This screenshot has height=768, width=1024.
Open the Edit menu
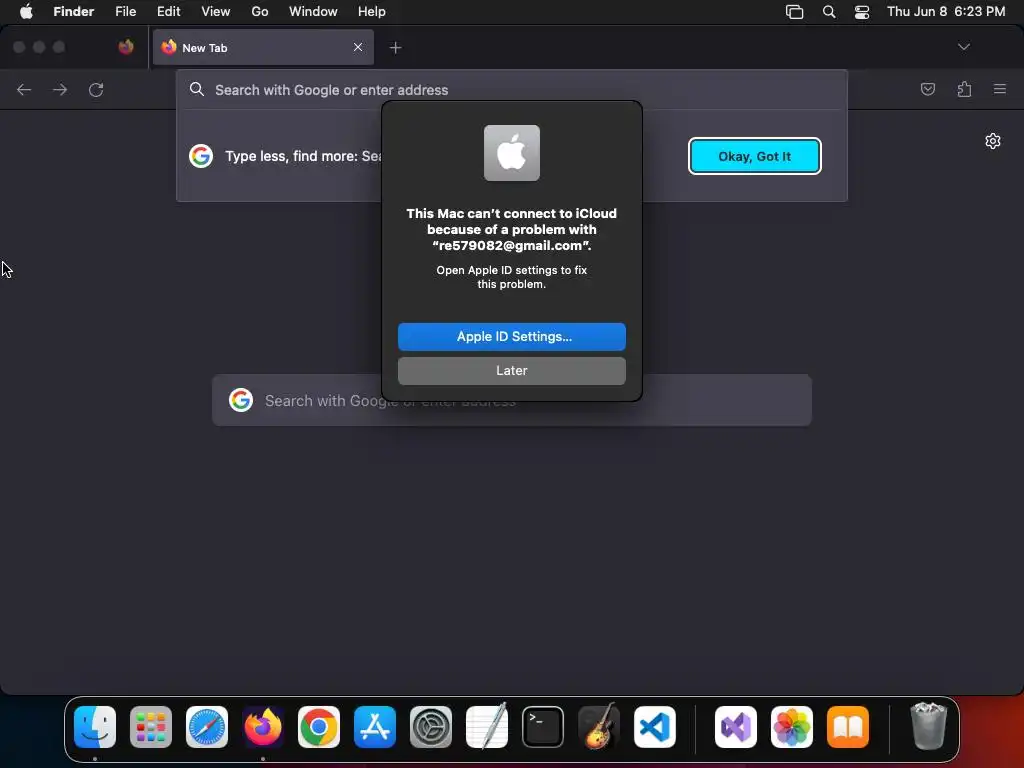[168, 12]
